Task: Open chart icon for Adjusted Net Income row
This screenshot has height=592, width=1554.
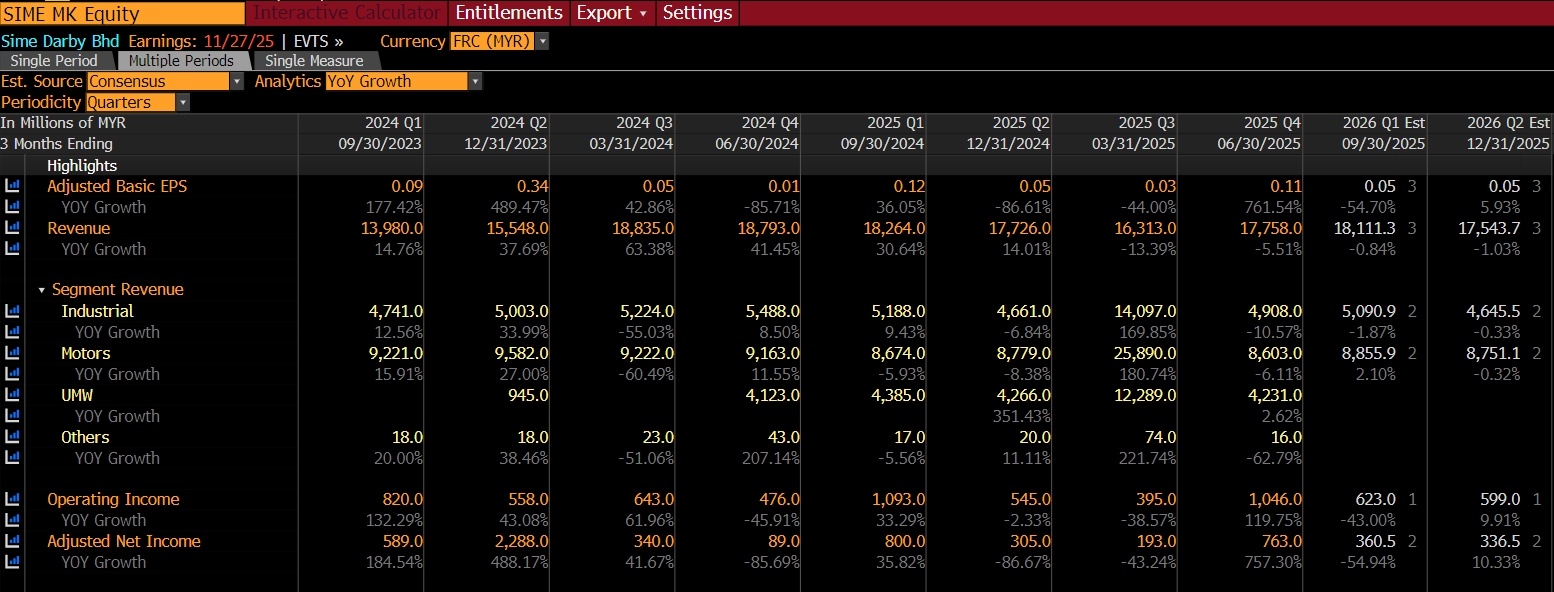Action: 12,541
